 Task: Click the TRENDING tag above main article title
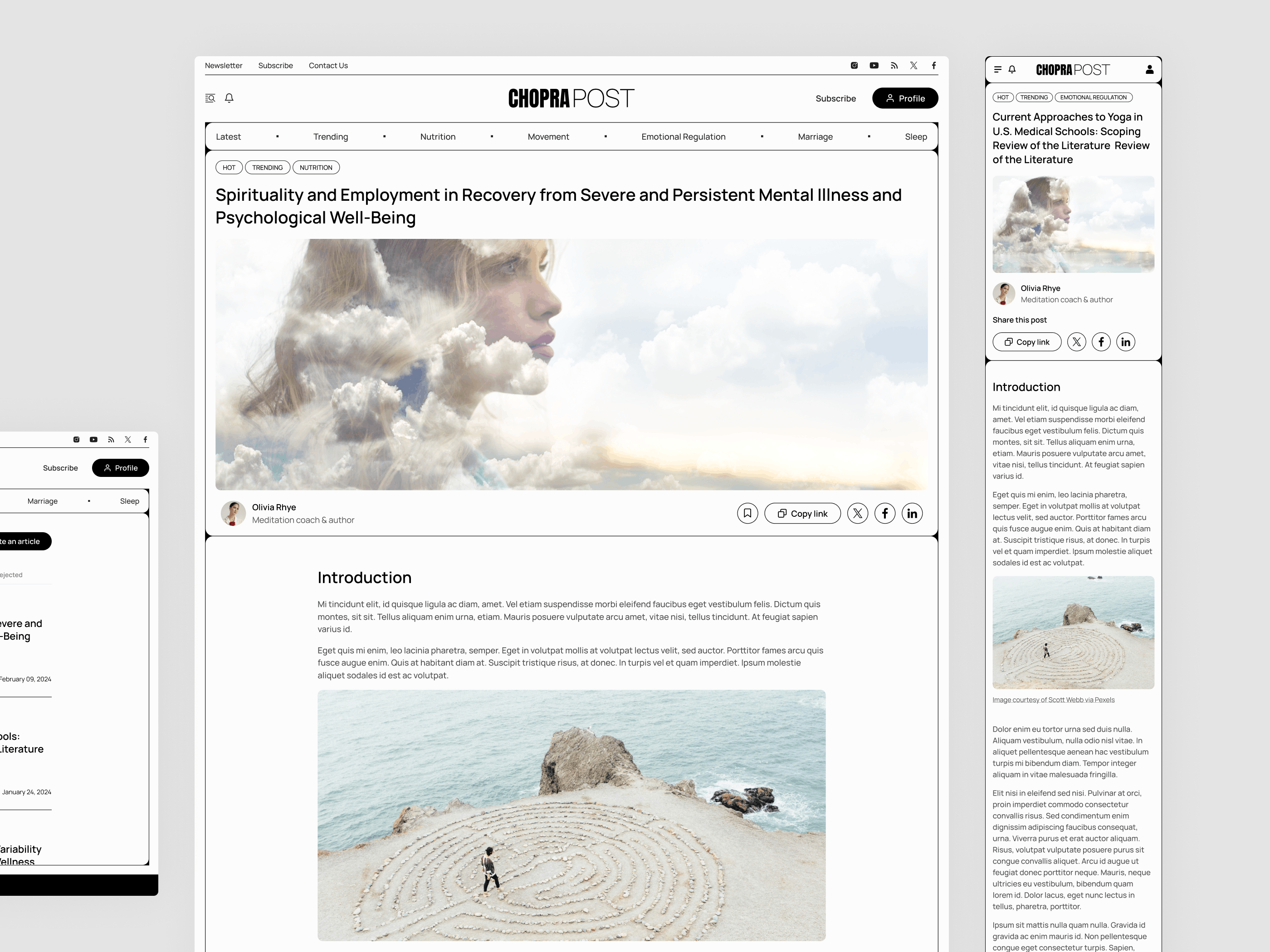[267, 168]
